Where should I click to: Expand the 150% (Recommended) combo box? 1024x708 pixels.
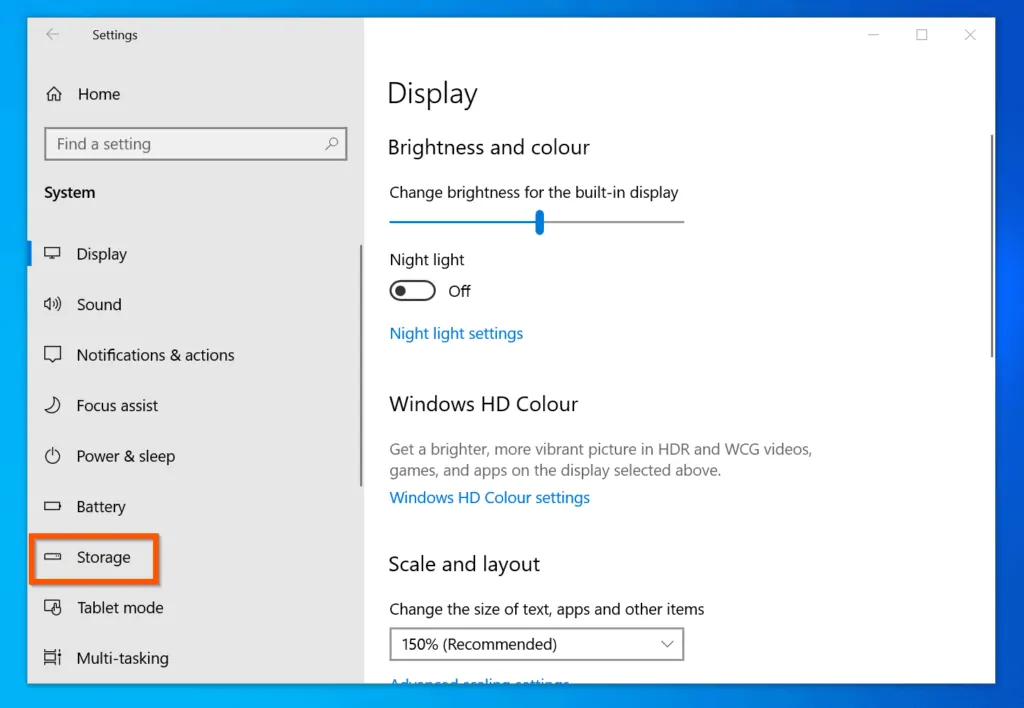tap(536, 644)
